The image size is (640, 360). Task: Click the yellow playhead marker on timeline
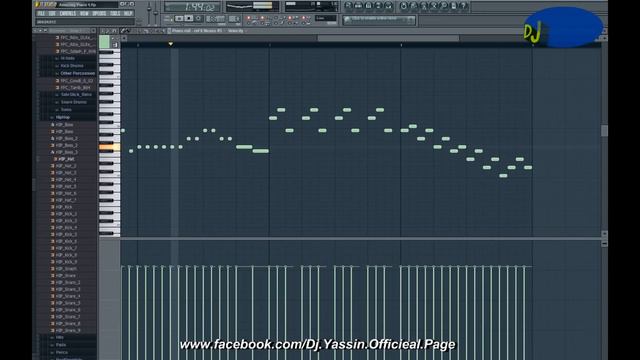pos(171,44)
